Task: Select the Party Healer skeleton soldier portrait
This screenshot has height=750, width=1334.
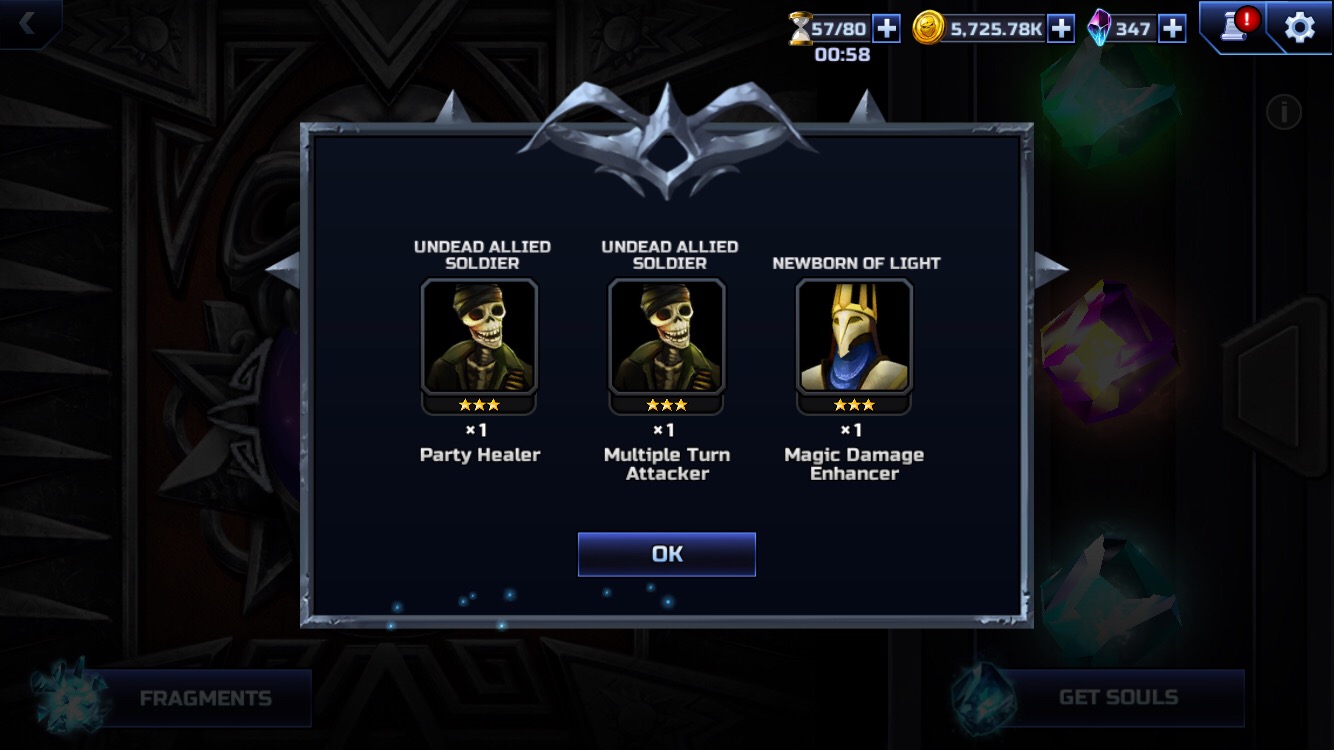Action: click(x=480, y=337)
